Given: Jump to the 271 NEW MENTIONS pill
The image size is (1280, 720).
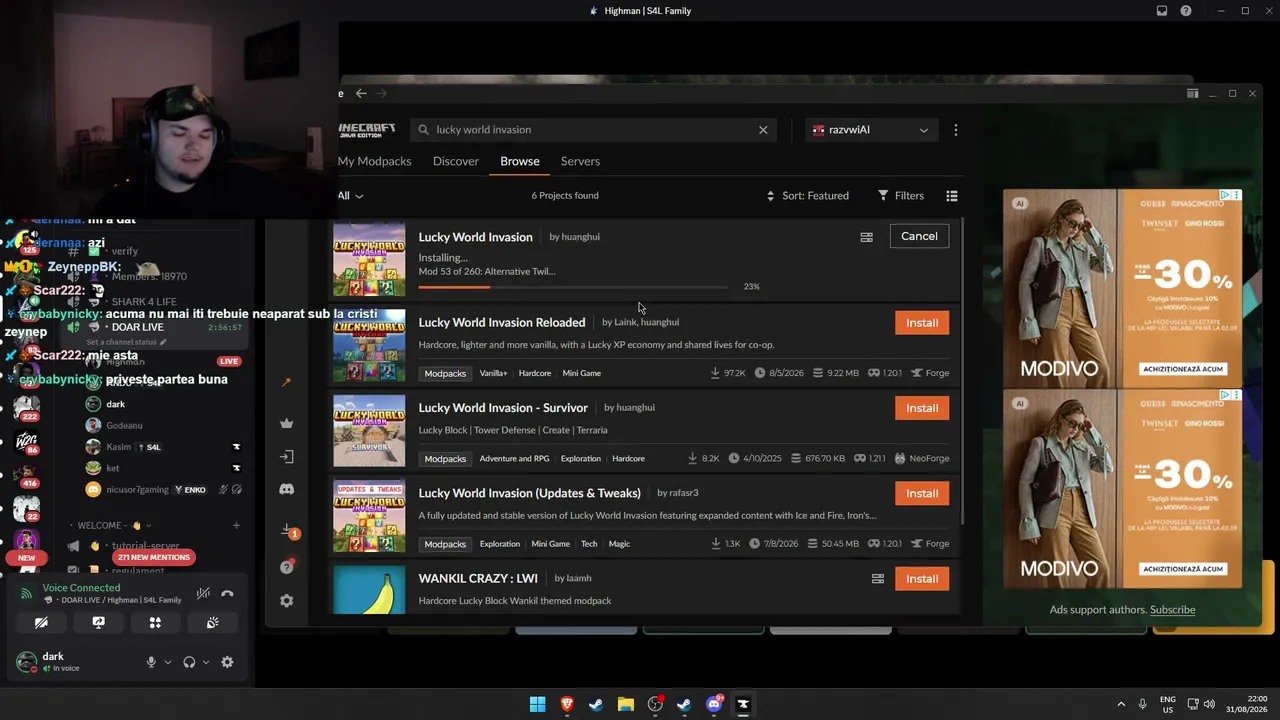Looking at the screenshot, I should tap(153, 557).
